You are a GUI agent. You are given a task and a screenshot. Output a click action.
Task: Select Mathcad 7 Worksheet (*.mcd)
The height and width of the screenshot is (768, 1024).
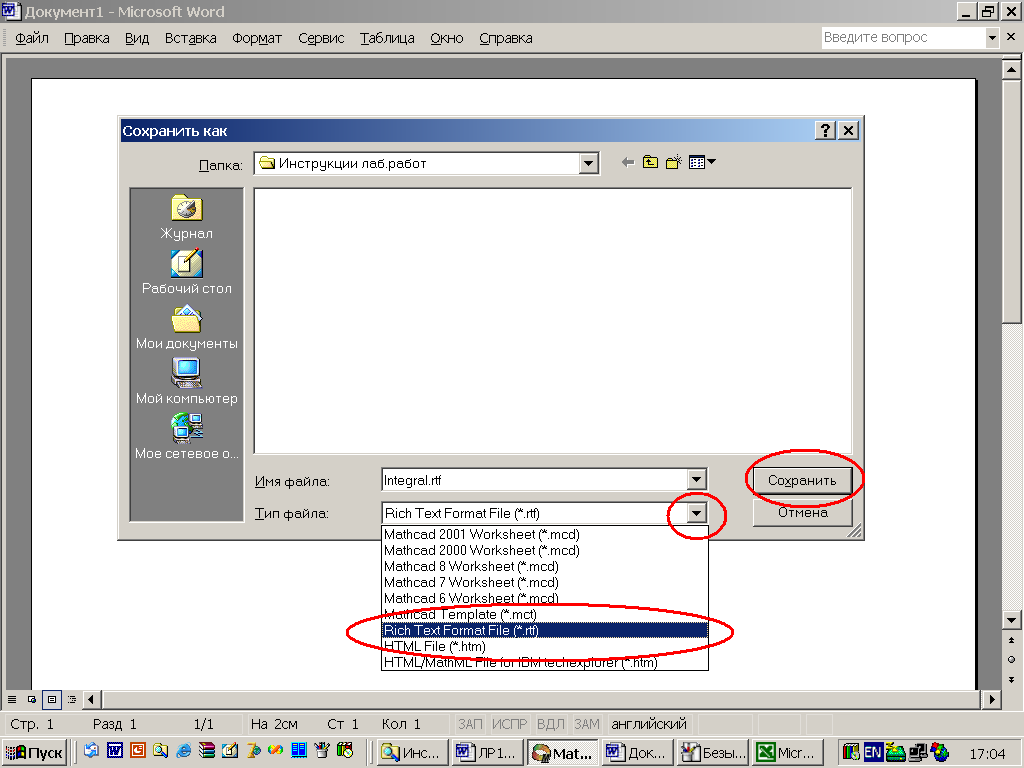(x=545, y=583)
